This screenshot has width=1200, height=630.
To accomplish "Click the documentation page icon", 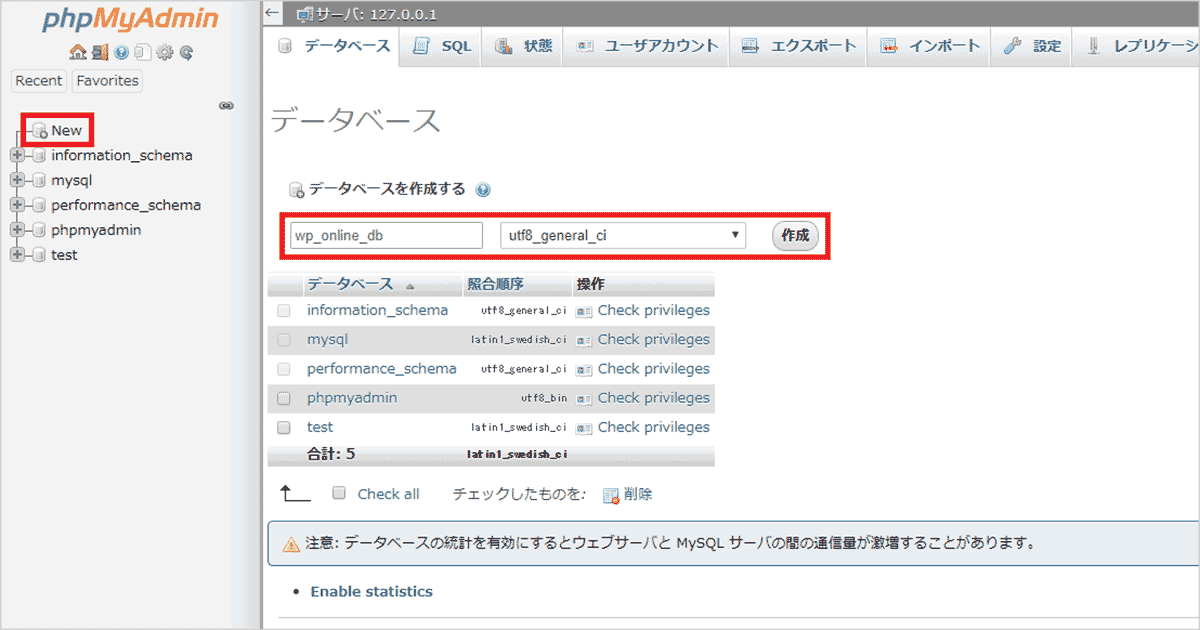I will [143, 52].
